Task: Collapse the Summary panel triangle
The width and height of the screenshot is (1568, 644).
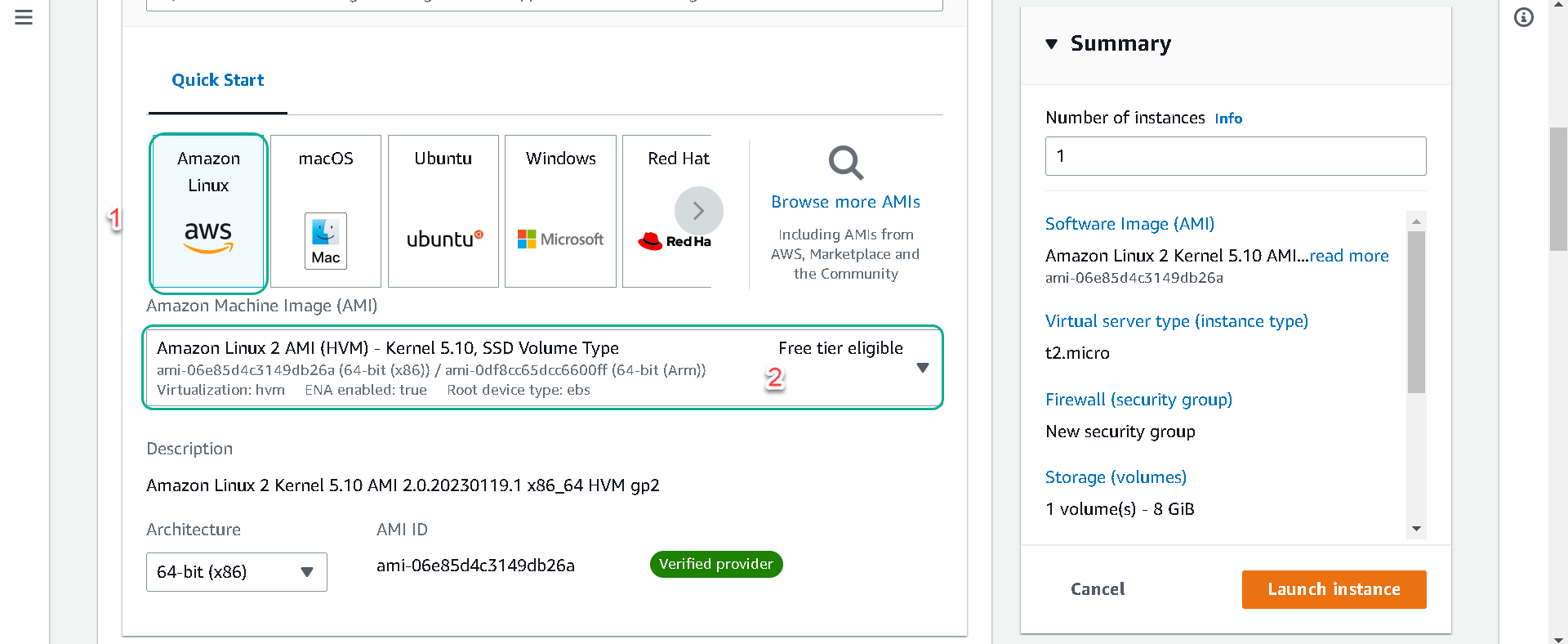Action: 1052,44
